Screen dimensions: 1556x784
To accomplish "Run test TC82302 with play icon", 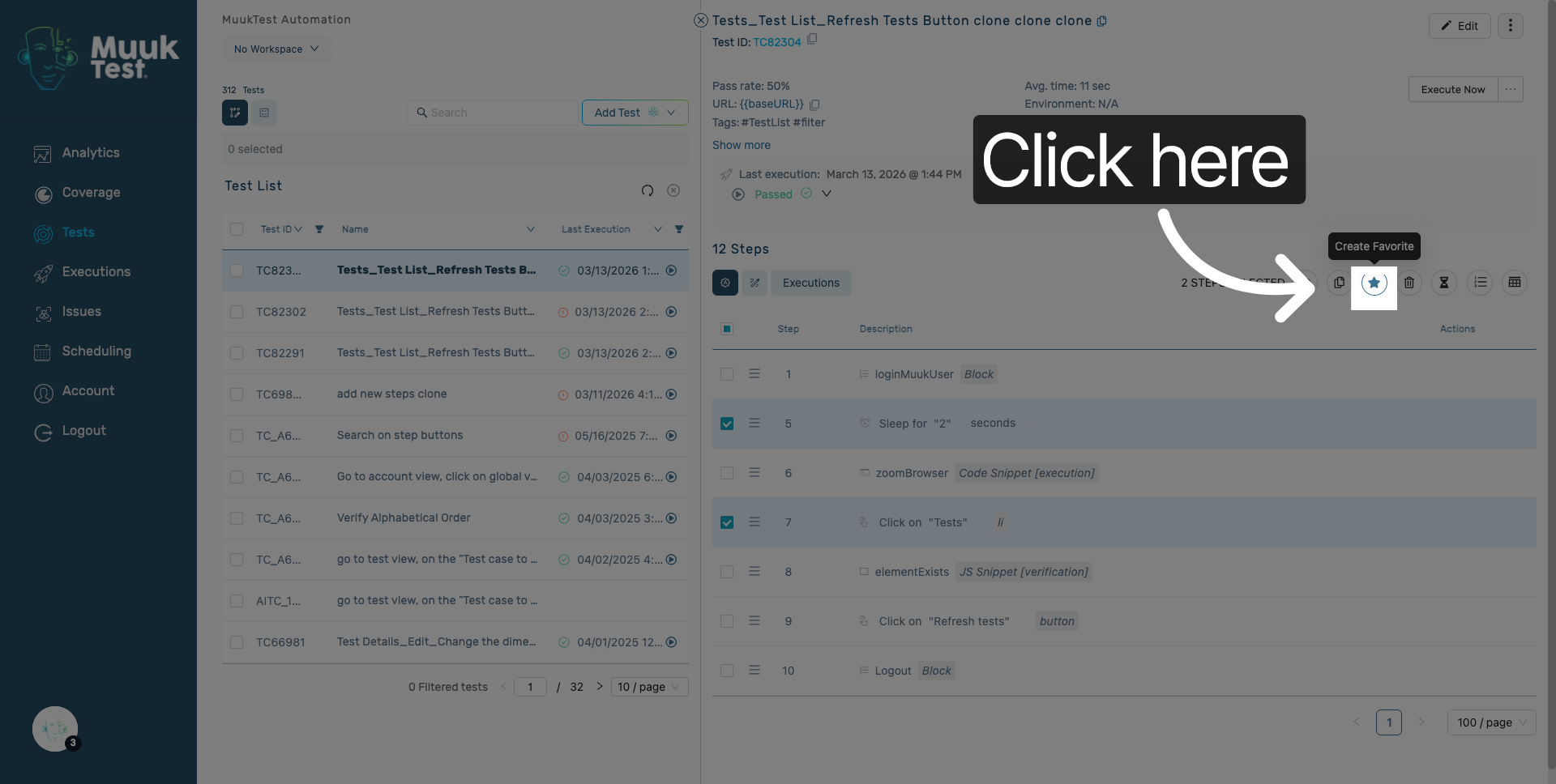I will 671,312.
